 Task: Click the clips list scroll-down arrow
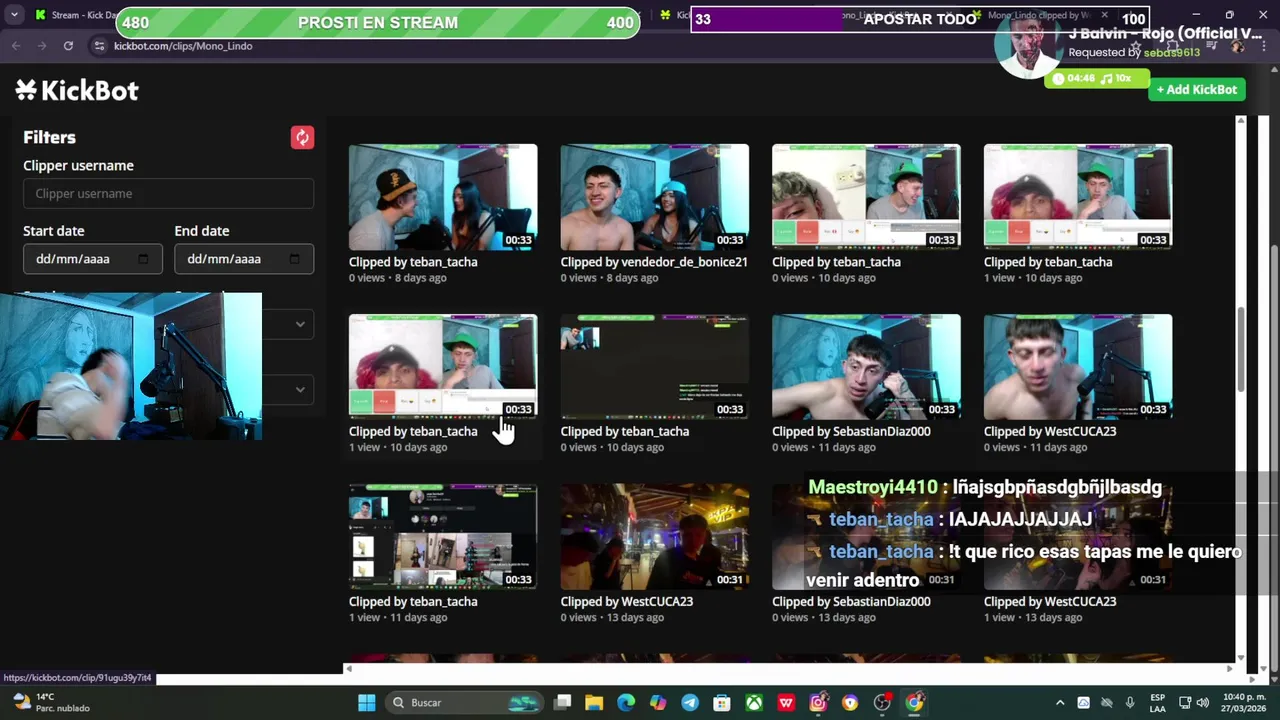click(x=1240, y=658)
